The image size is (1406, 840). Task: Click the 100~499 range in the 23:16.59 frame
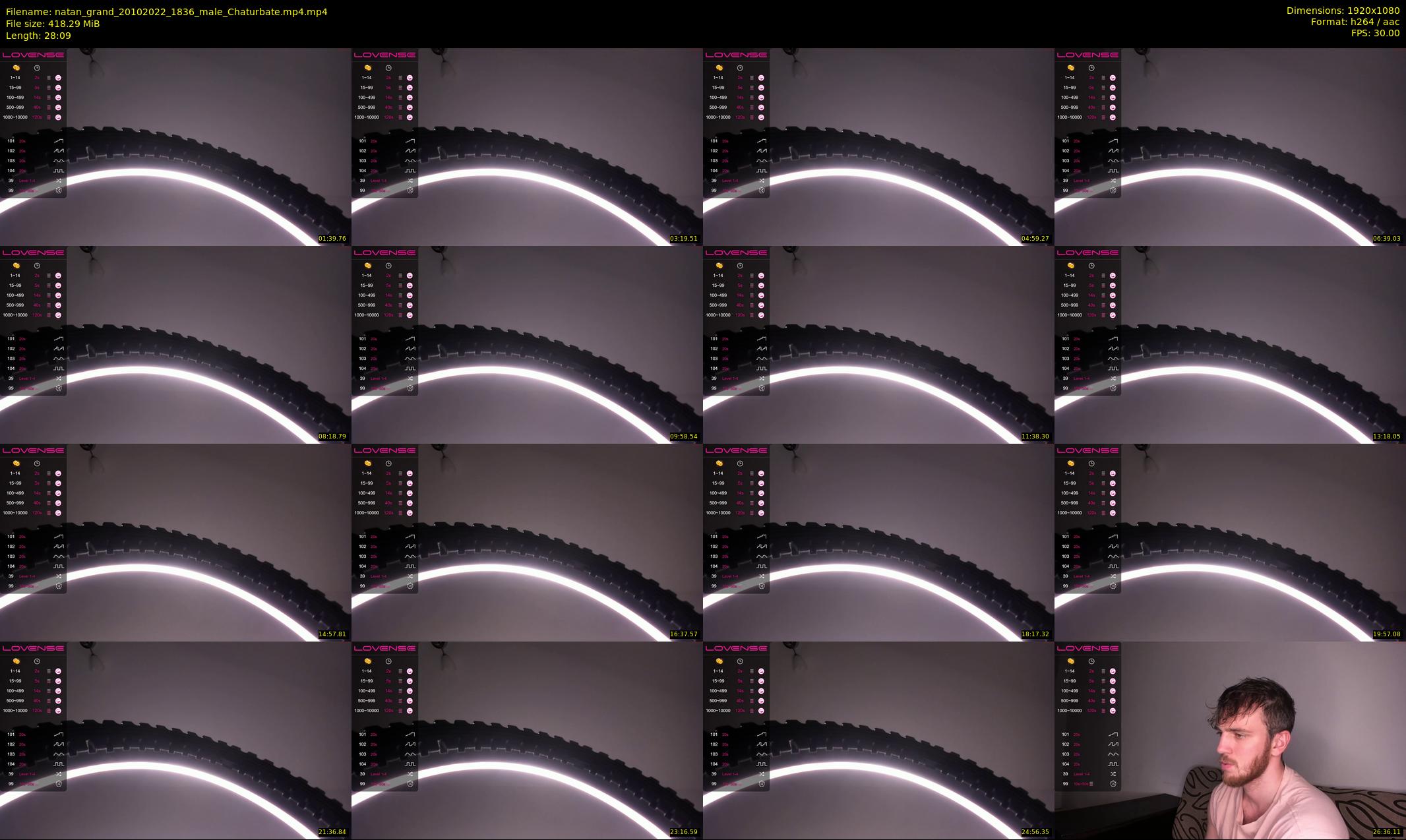coord(367,691)
